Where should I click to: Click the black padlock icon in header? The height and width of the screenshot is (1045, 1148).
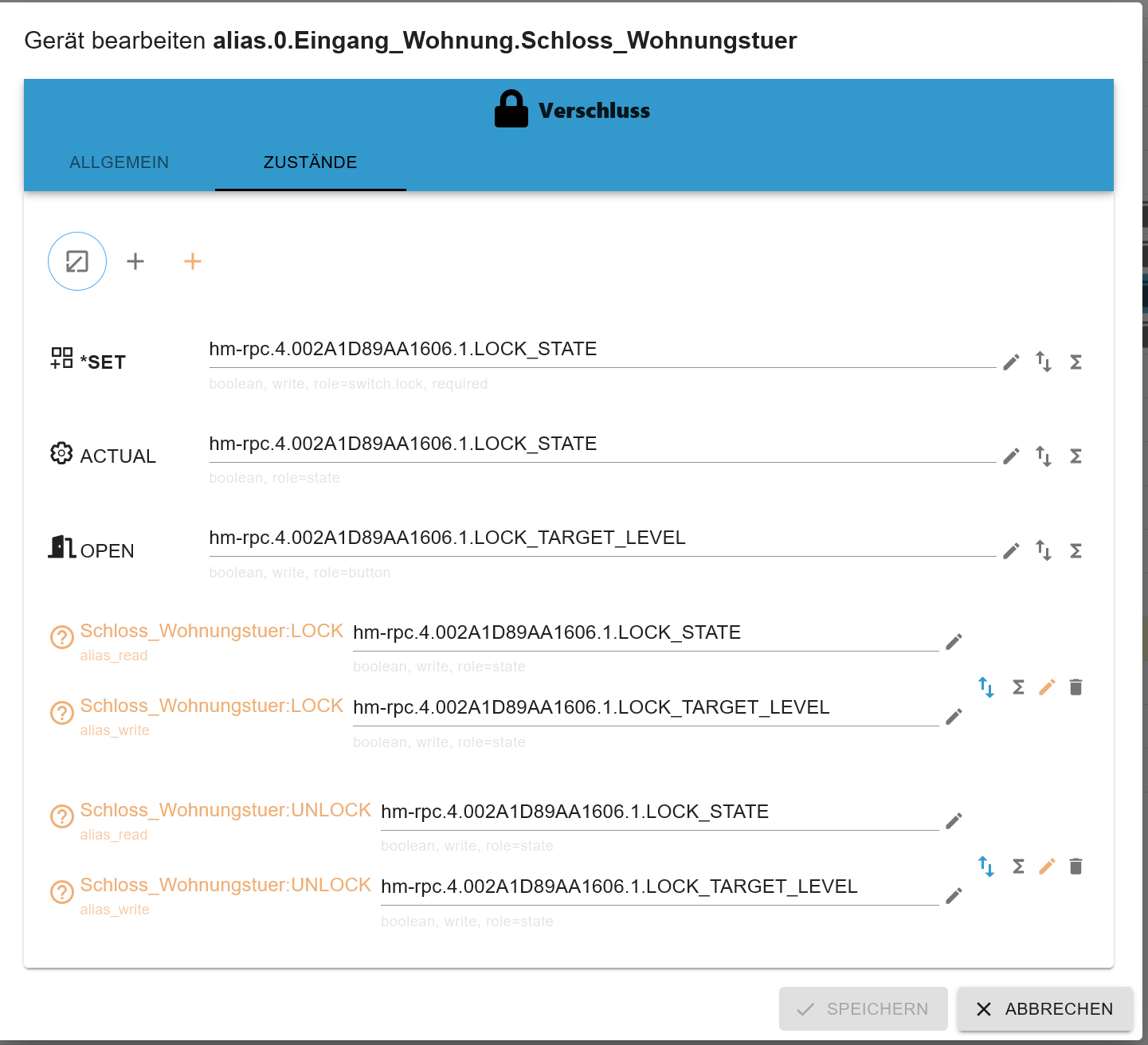click(511, 109)
